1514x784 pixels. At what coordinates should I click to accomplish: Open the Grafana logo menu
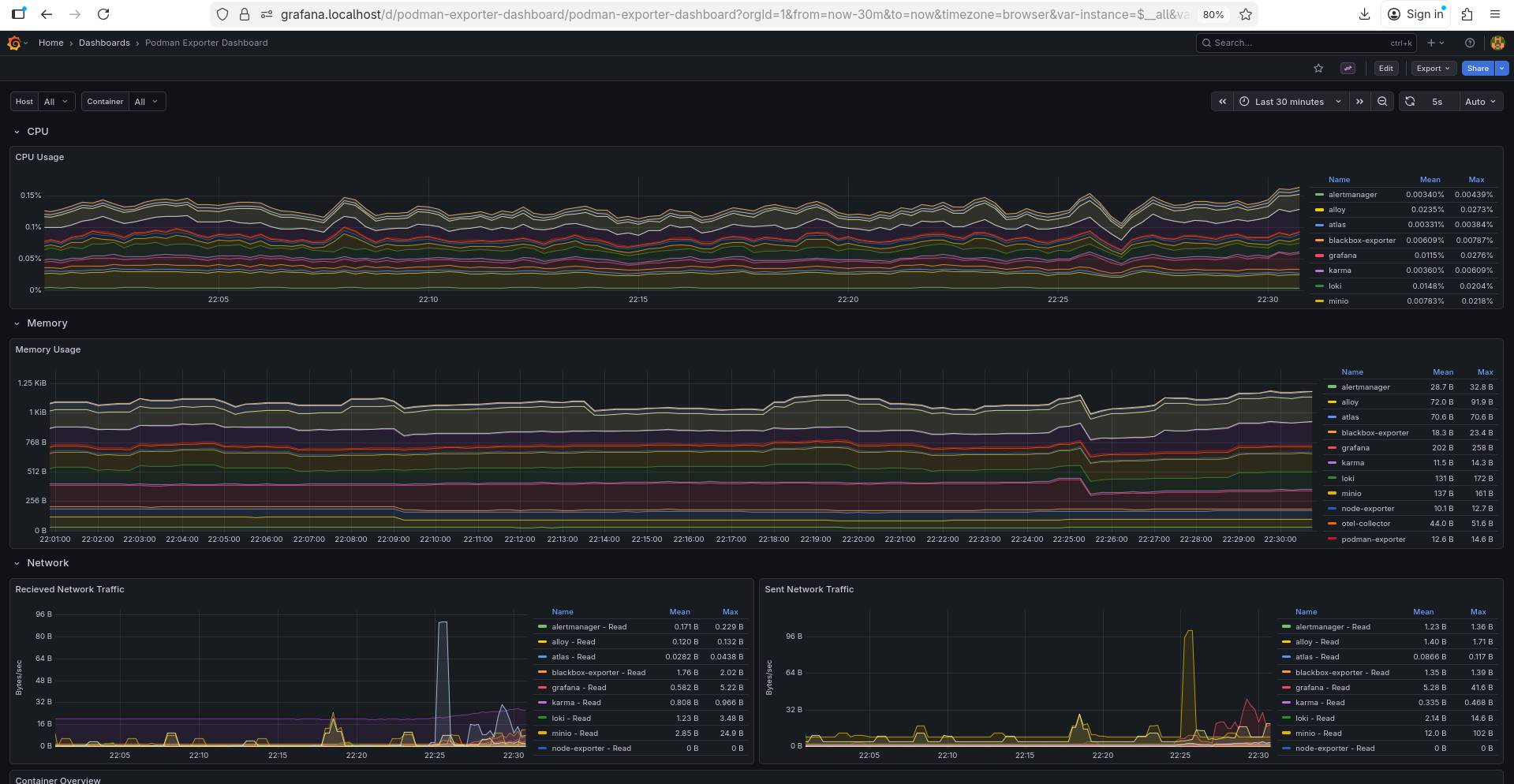(x=14, y=43)
